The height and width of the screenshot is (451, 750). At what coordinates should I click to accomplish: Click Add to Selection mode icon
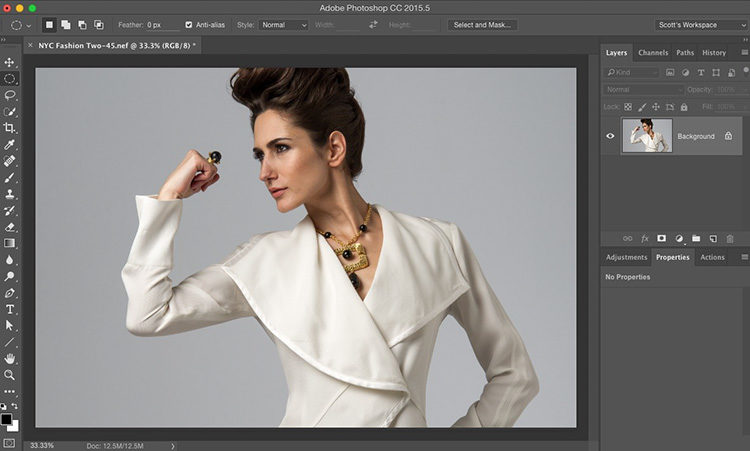tap(66, 25)
